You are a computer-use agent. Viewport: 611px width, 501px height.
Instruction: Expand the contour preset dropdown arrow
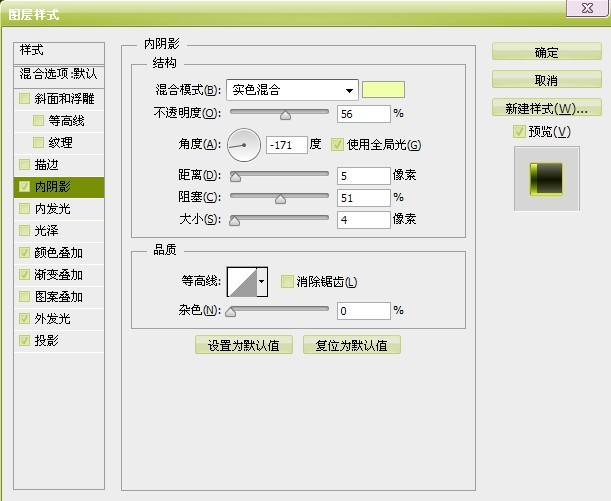[x=262, y=282]
